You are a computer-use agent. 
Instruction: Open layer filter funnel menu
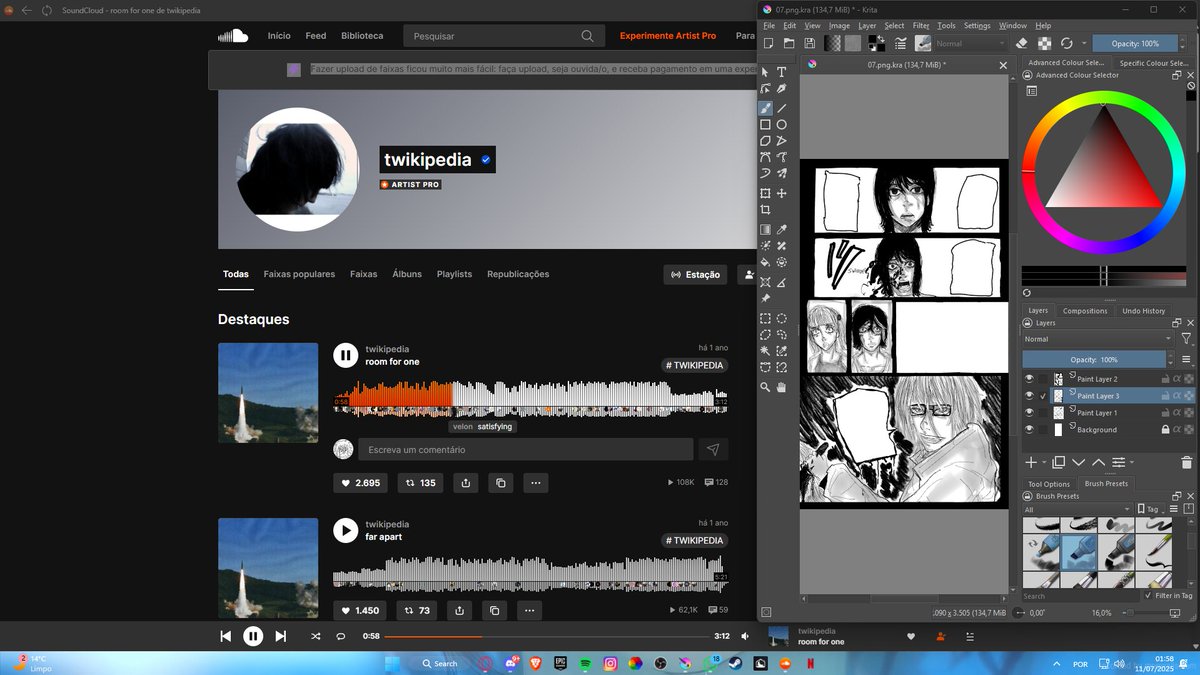click(x=1187, y=339)
